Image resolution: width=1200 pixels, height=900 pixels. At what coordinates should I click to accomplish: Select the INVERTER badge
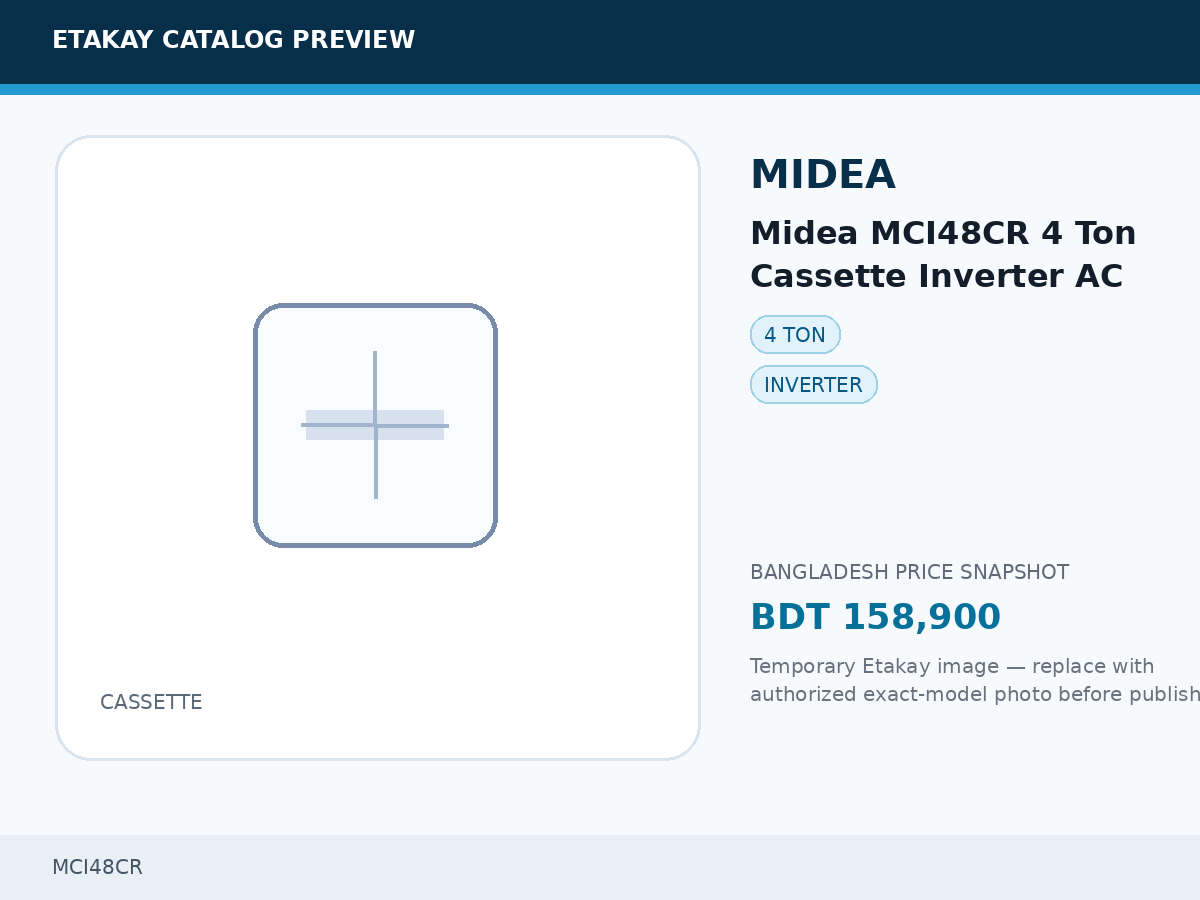coord(813,385)
